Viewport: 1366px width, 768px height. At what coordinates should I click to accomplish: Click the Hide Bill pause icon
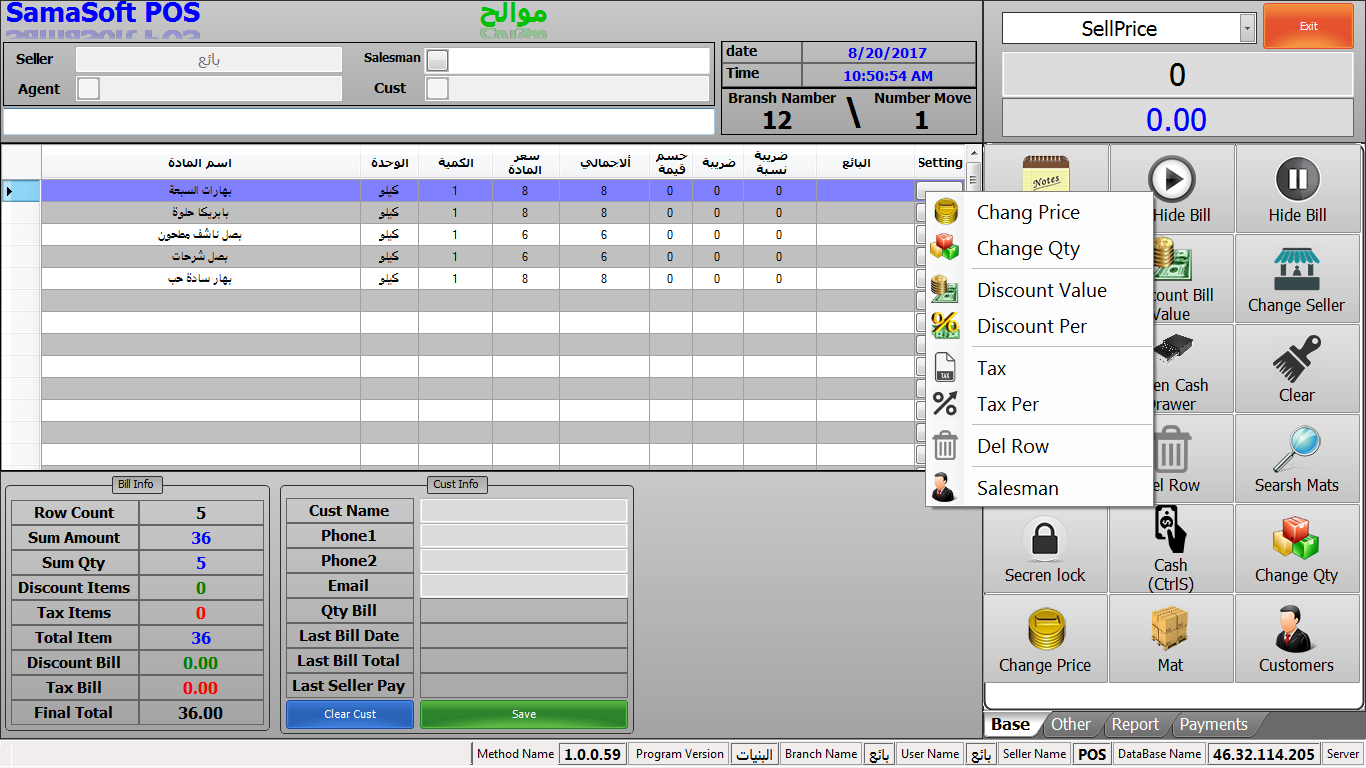point(1297,179)
